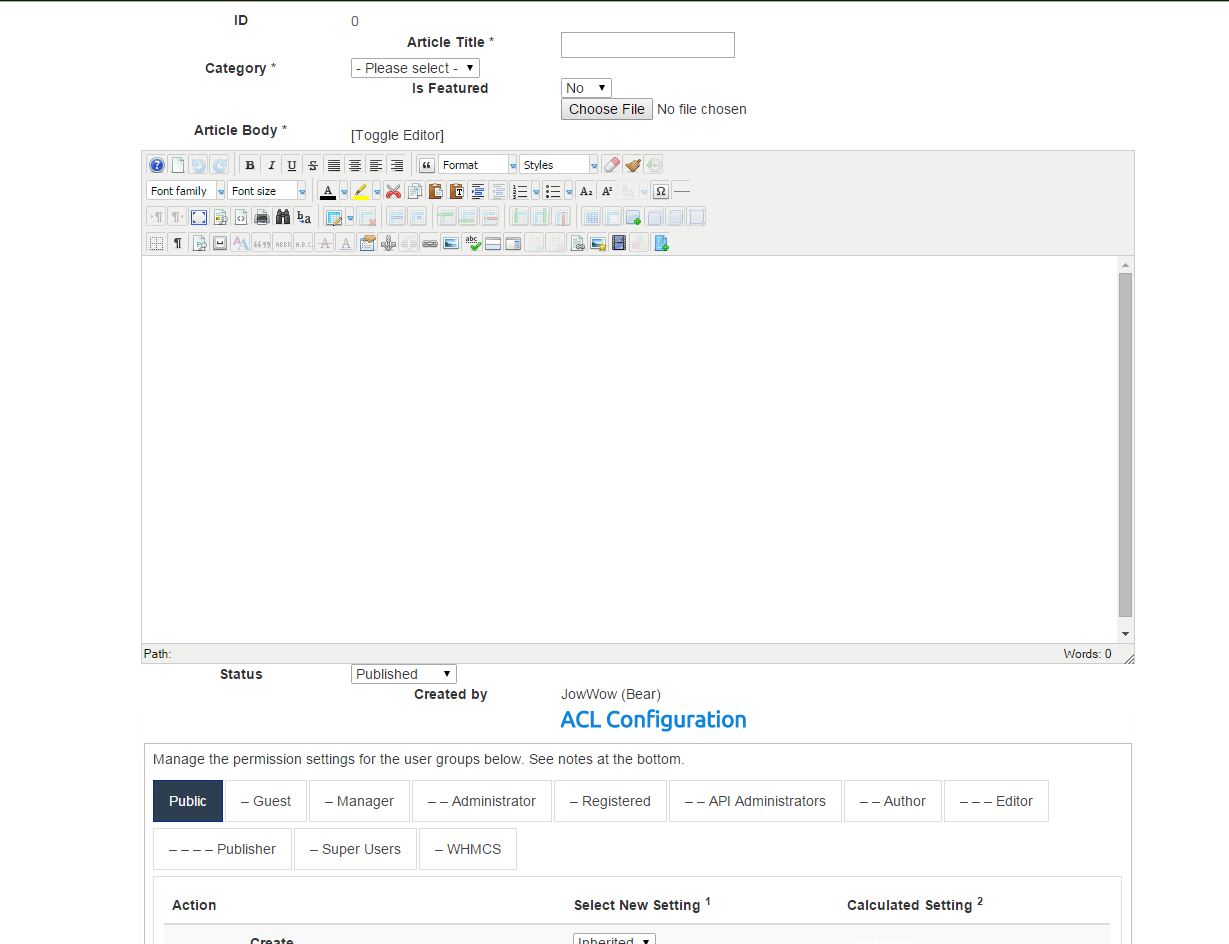The image size is (1229, 944).
Task: Click the New document icon
Action: pyautogui.click(x=178, y=165)
